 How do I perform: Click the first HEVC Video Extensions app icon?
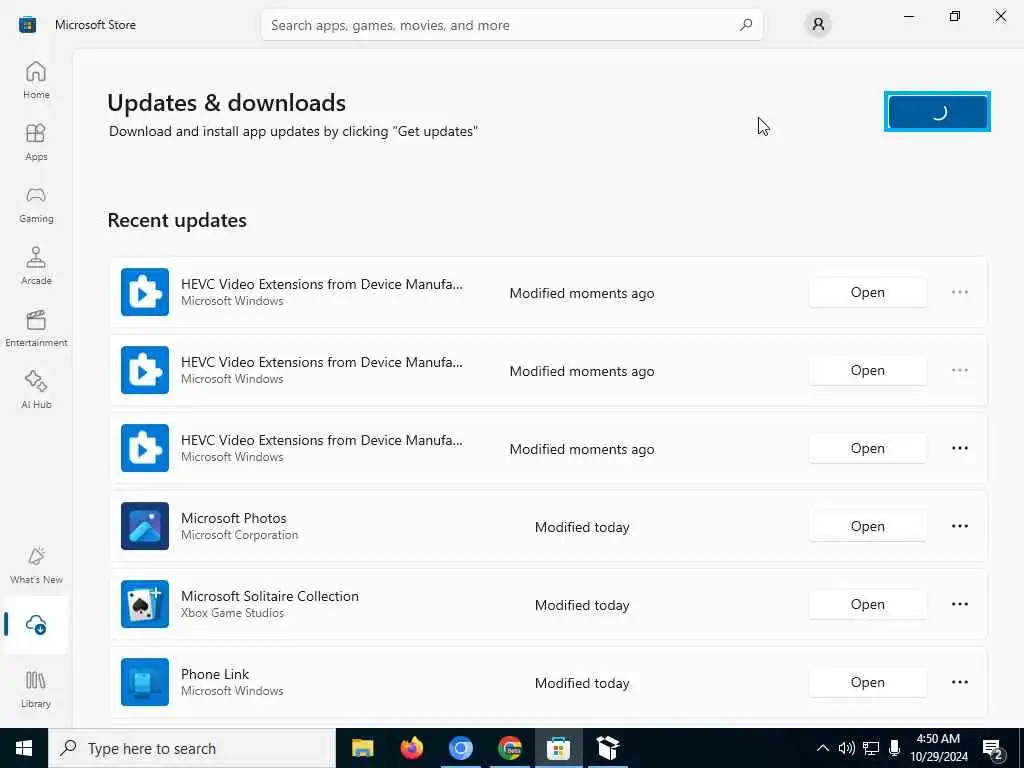145,292
